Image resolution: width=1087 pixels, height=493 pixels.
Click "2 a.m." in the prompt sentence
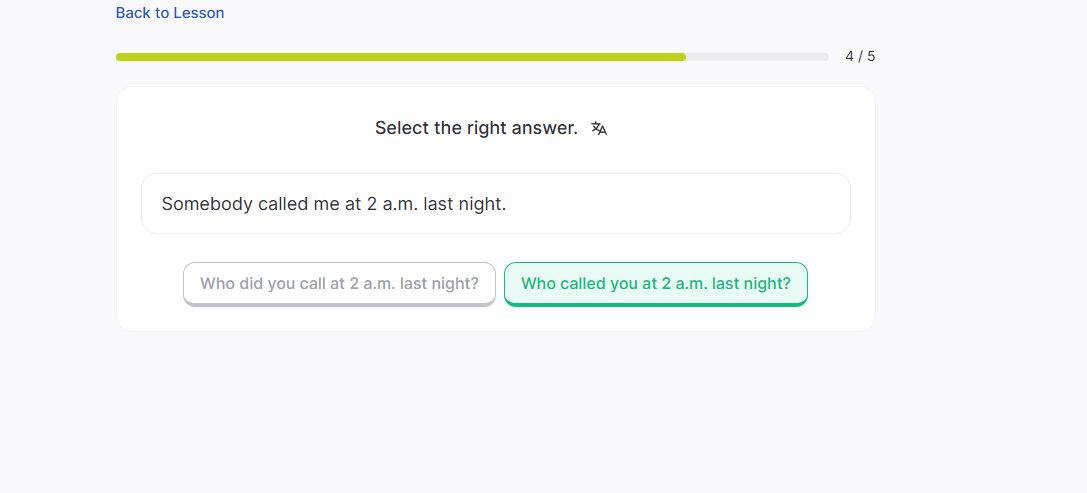click(392, 204)
